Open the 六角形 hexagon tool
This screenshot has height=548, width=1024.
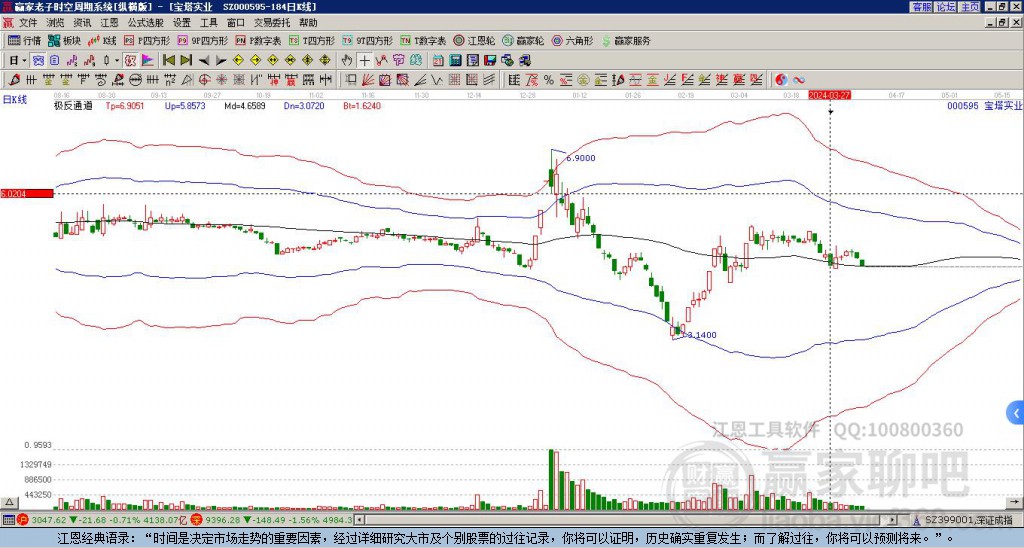pos(573,40)
